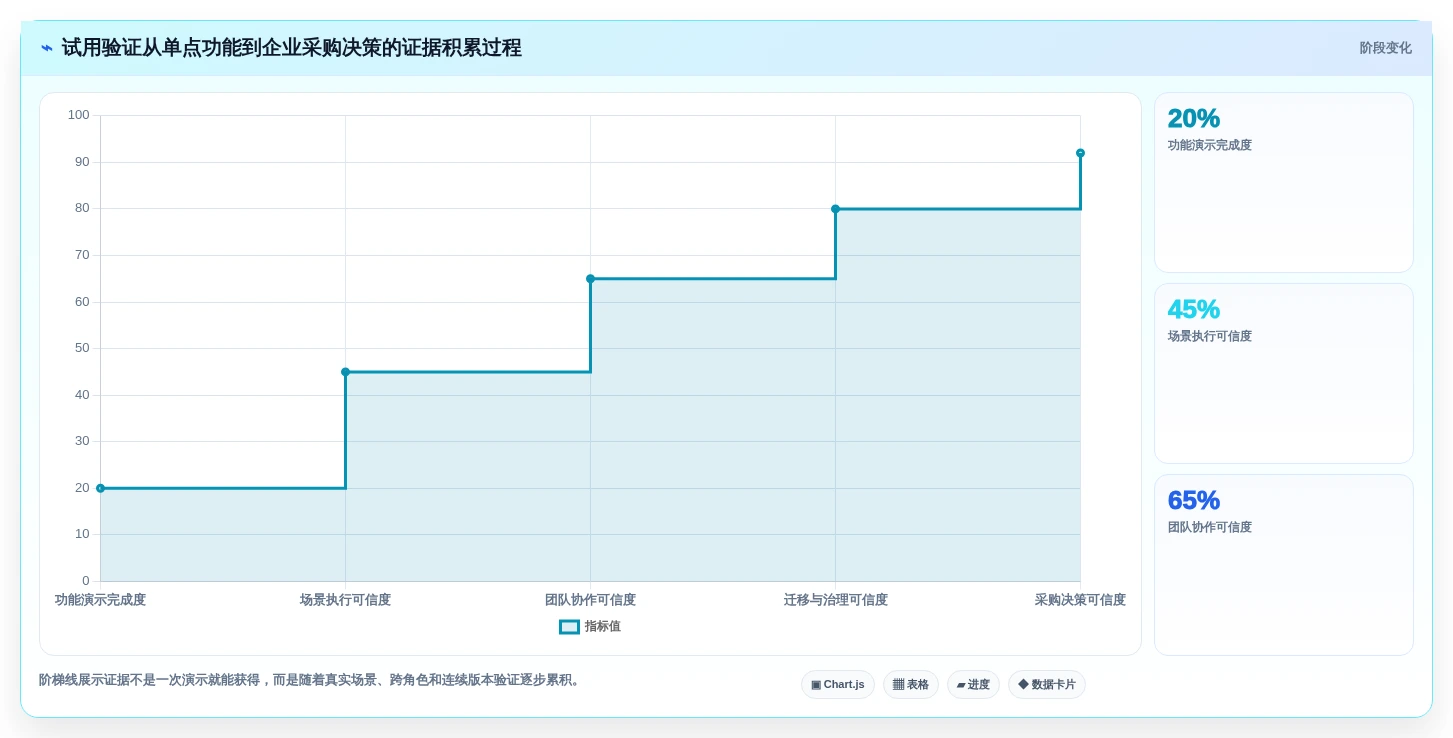Click the lightning icon beside the title
The width and height of the screenshot is (1453, 738).
[x=47, y=48]
